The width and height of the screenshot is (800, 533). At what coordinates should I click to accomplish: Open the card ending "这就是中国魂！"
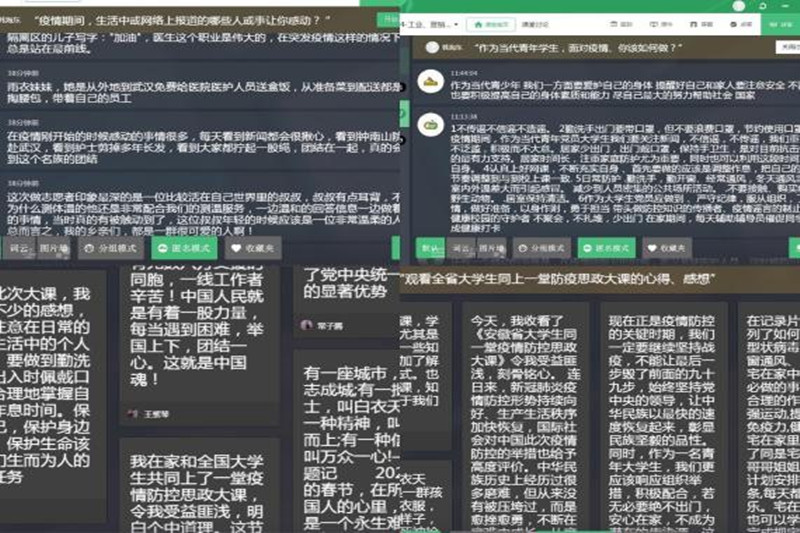tap(199, 346)
